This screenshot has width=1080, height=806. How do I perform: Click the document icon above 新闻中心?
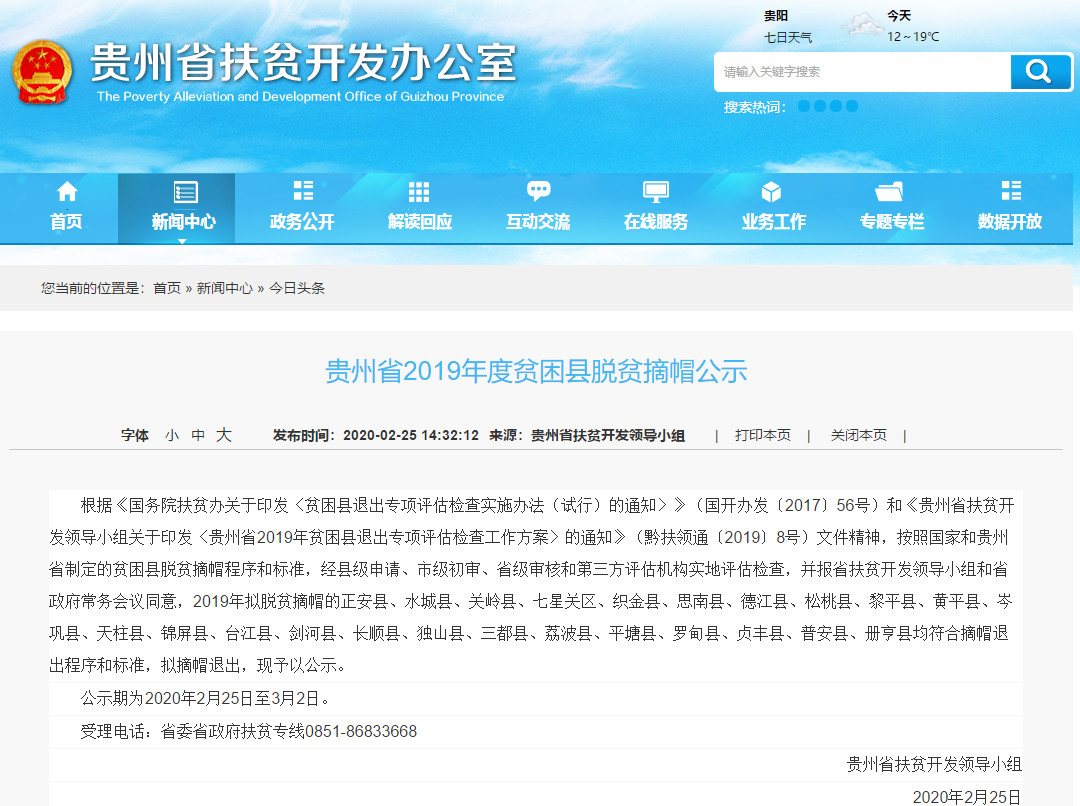(184, 190)
